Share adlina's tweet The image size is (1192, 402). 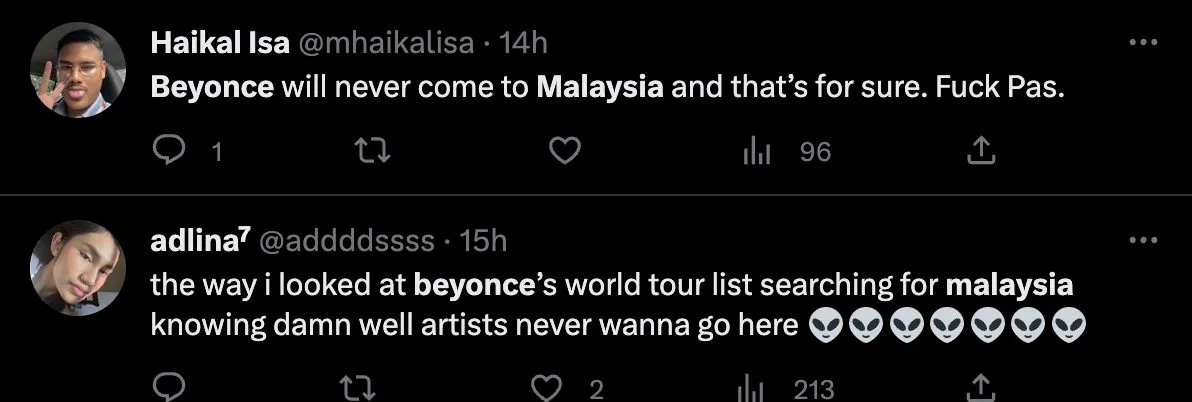point(982,388)
